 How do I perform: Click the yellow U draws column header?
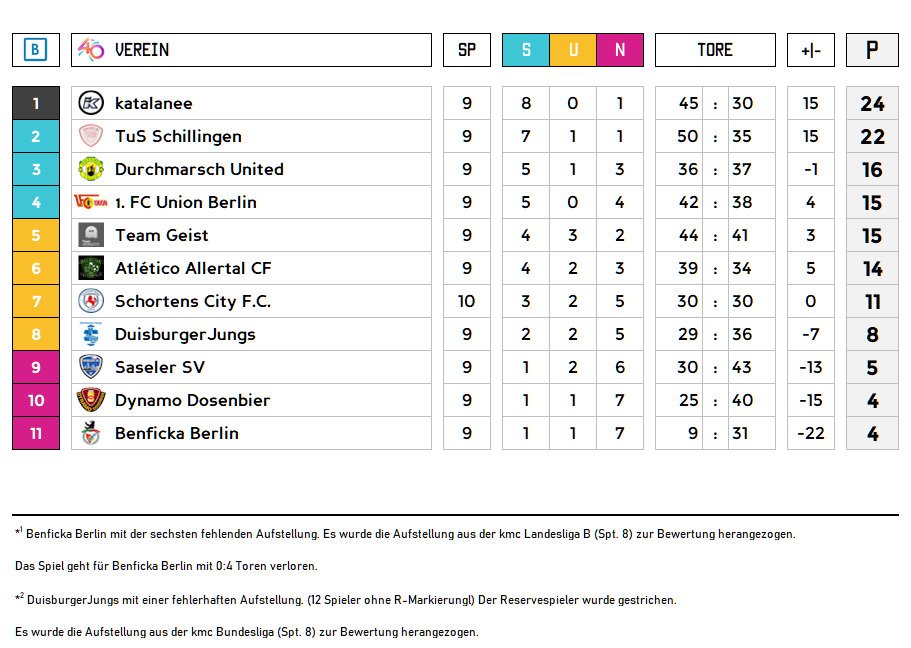(x=573, y=50)
